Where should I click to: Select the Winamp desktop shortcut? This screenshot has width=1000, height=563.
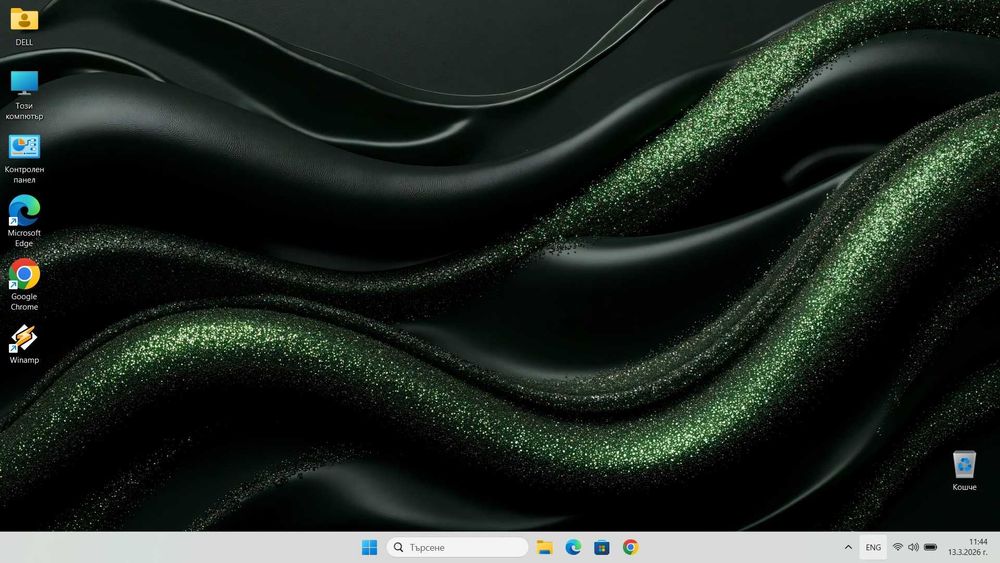click(24, 338)
